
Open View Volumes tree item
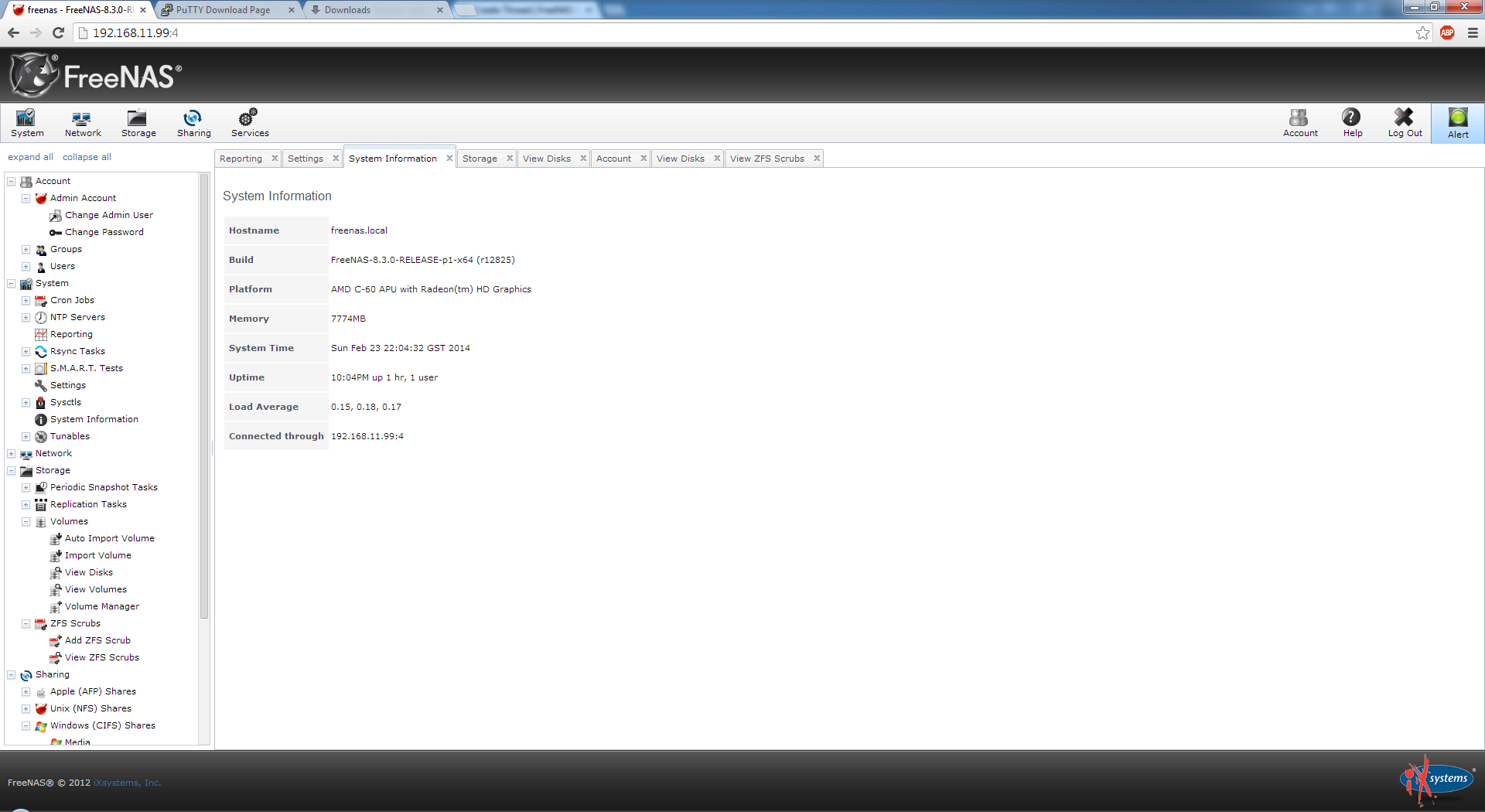95,589
